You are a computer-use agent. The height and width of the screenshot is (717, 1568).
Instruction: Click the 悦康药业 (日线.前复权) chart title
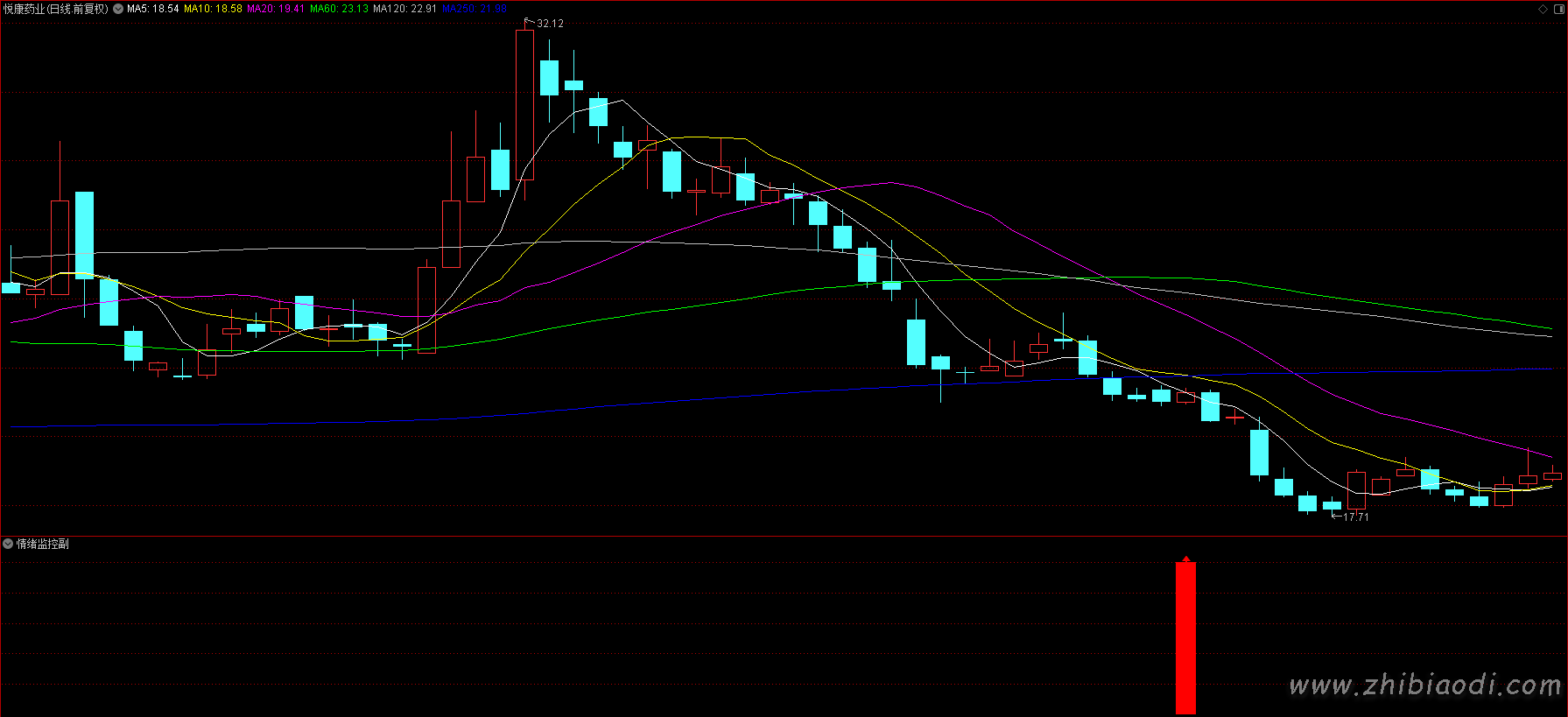[x=56, y=9]
